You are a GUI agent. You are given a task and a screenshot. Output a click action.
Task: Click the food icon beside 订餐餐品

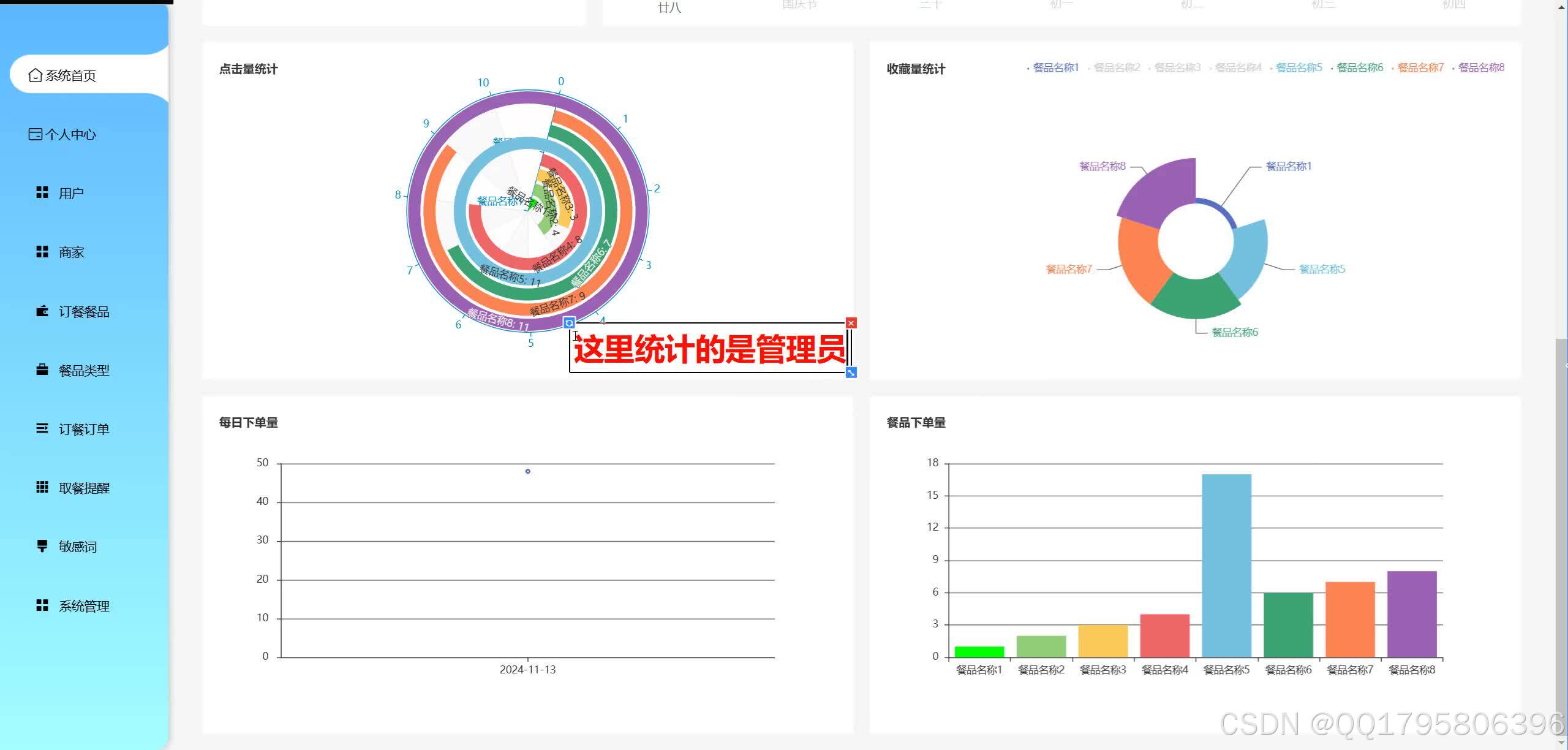pyautogui.click(x=42, y=311)
